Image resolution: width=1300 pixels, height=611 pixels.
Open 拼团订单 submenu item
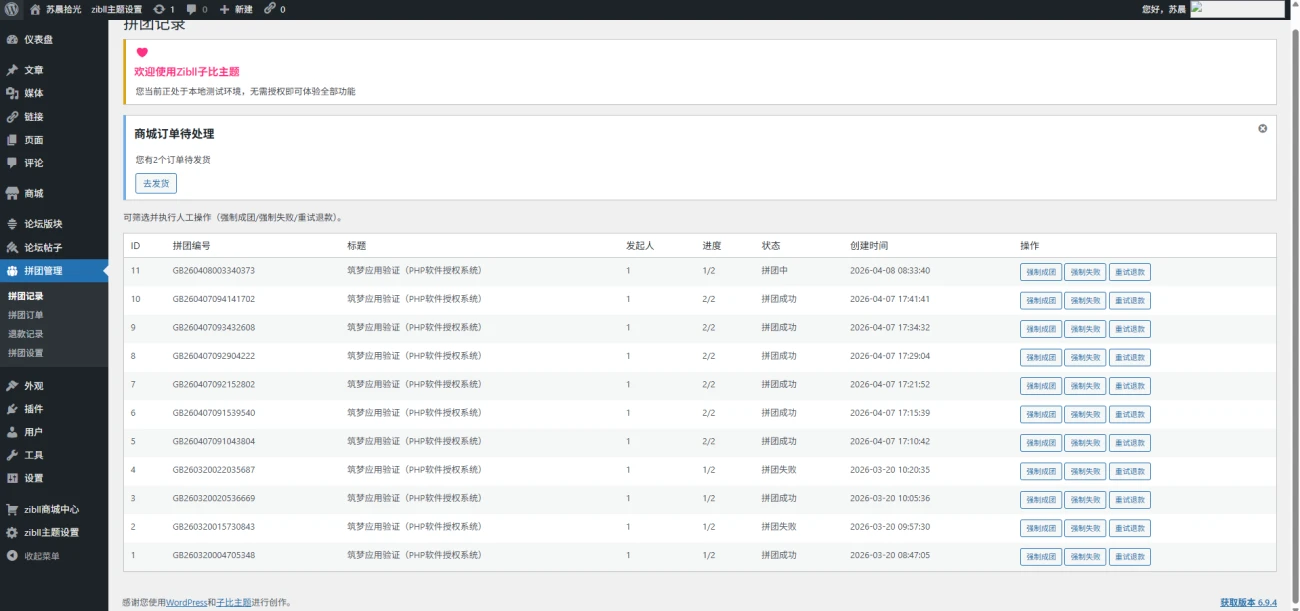[x=26, y=315]
